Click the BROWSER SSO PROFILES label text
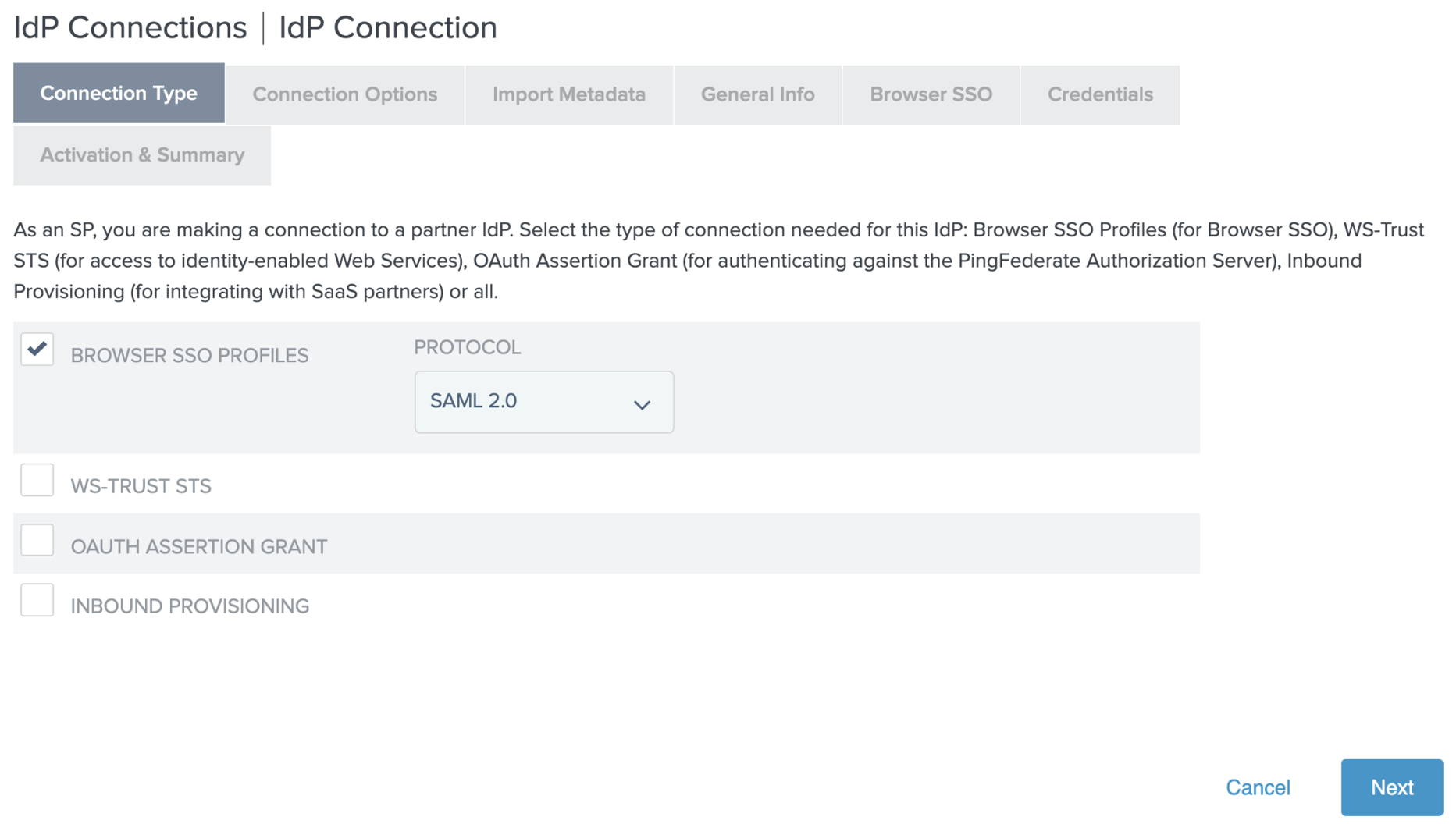The height and width of the screenshot is (824, 1456). [190, 356]
